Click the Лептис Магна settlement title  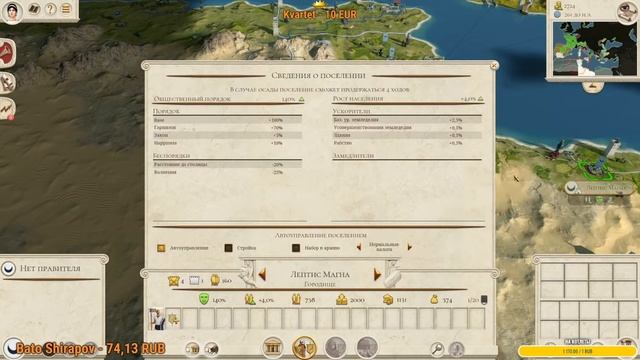pos(320,274)
